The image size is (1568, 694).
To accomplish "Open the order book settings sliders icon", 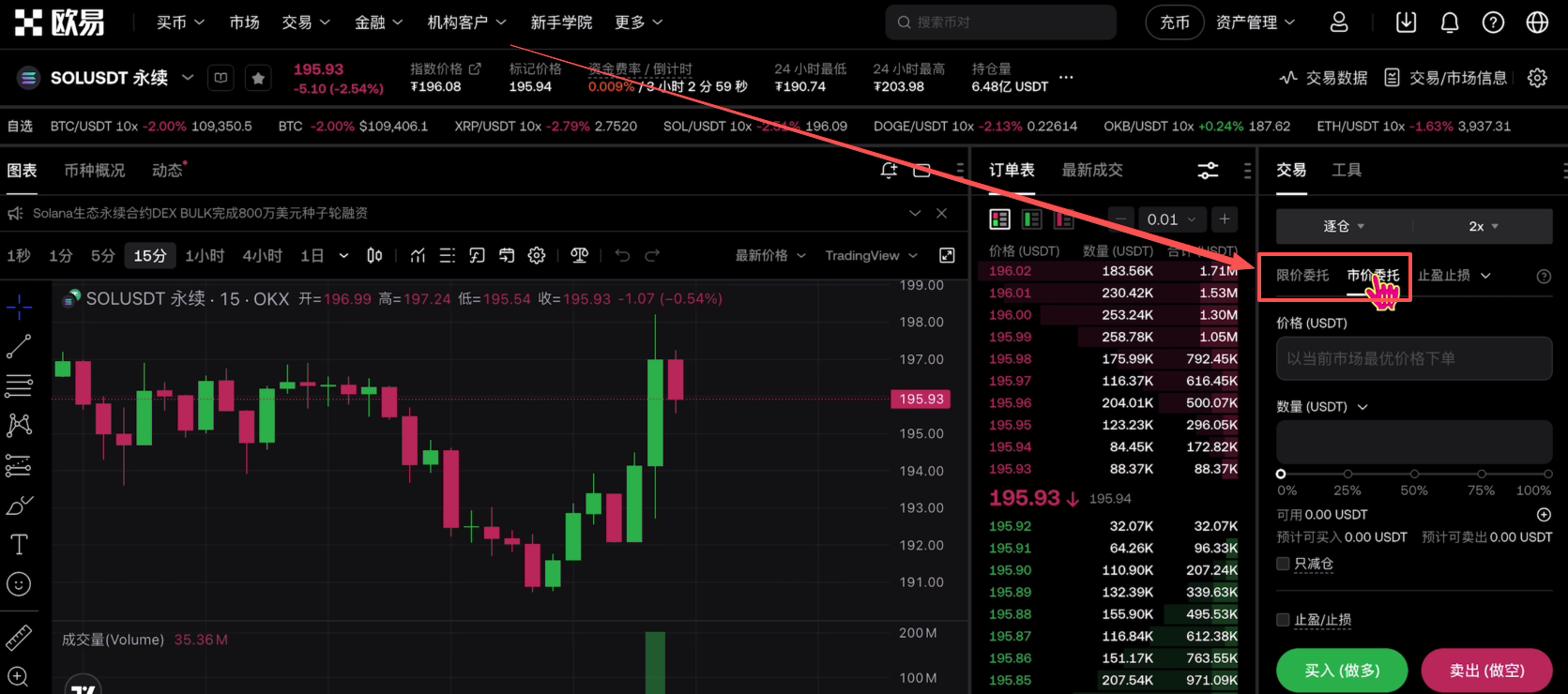I will tap(1208, 171).
